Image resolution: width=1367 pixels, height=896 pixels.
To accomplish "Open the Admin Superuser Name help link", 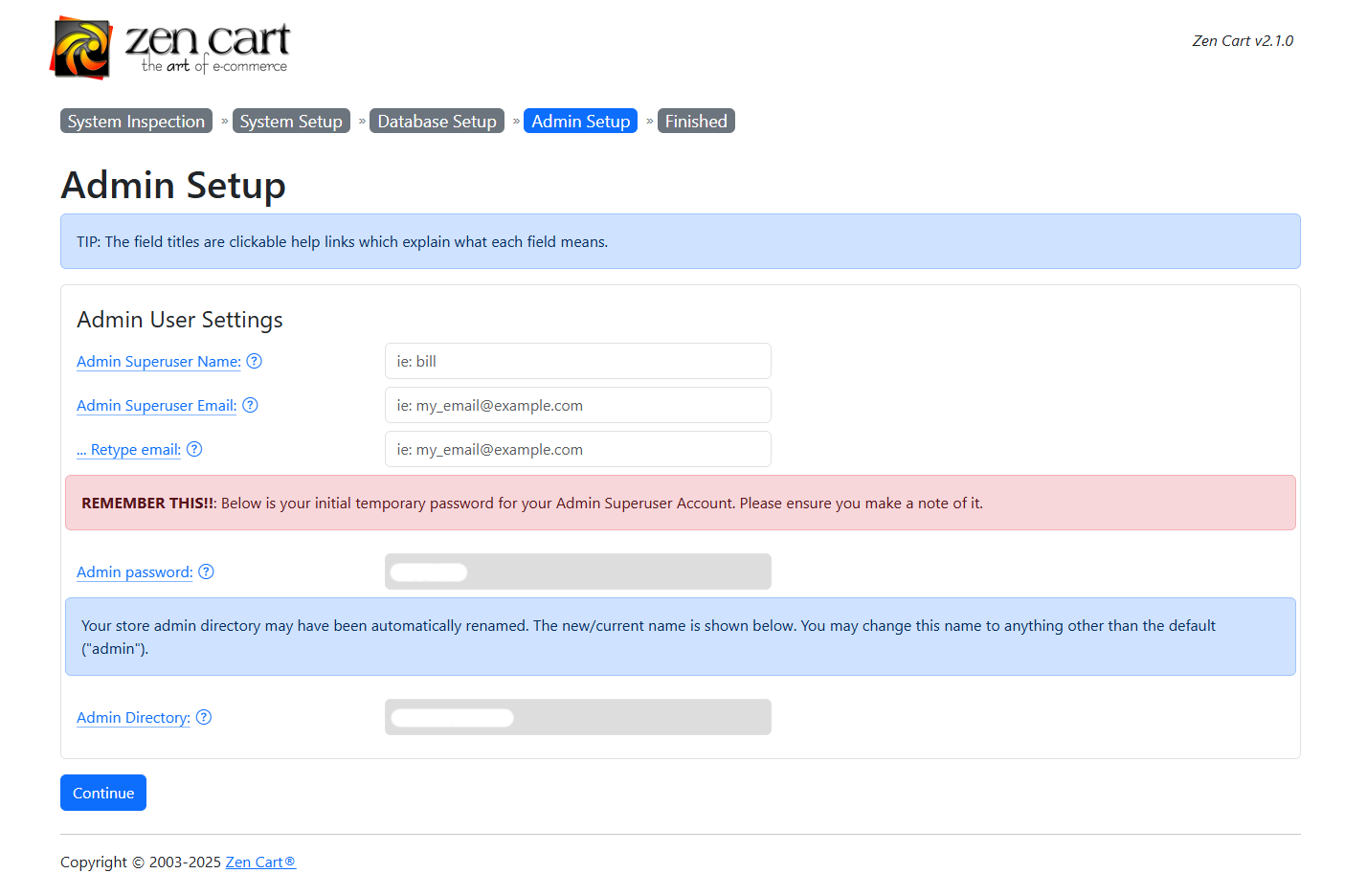I will coord(157,361).
